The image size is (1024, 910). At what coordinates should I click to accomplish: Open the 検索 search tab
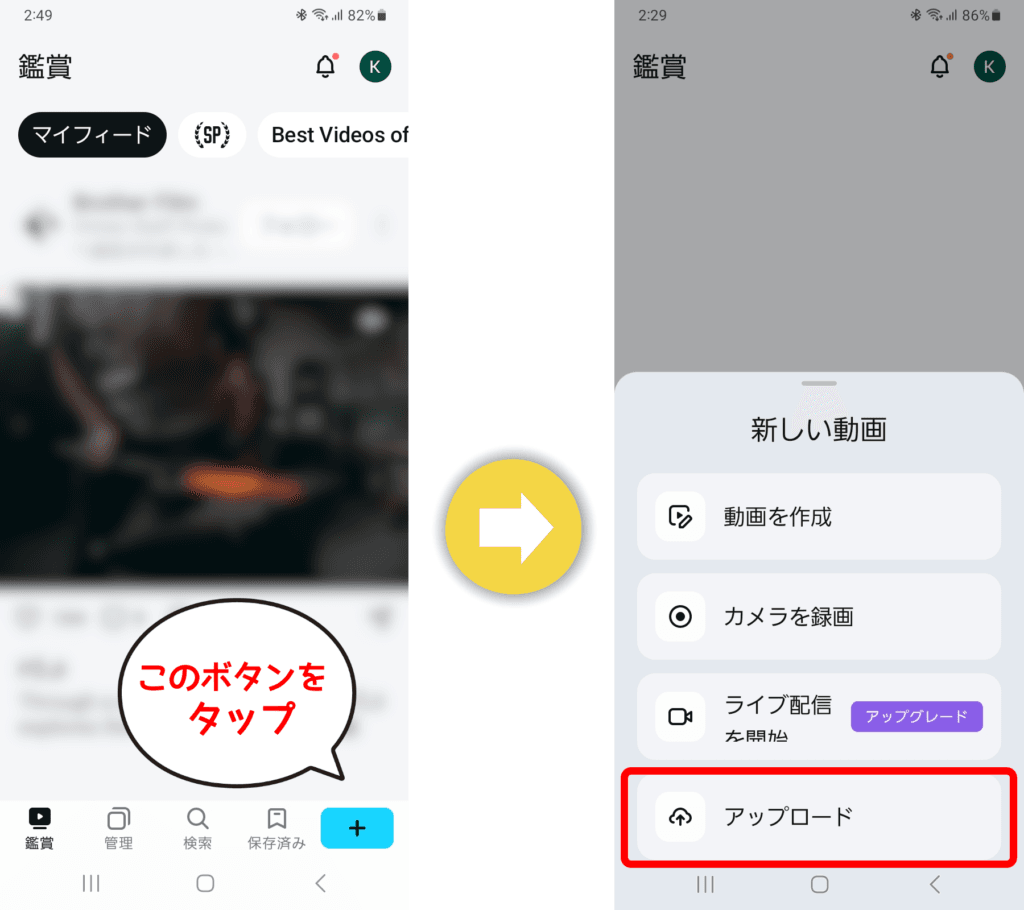[x=198, y=829]
